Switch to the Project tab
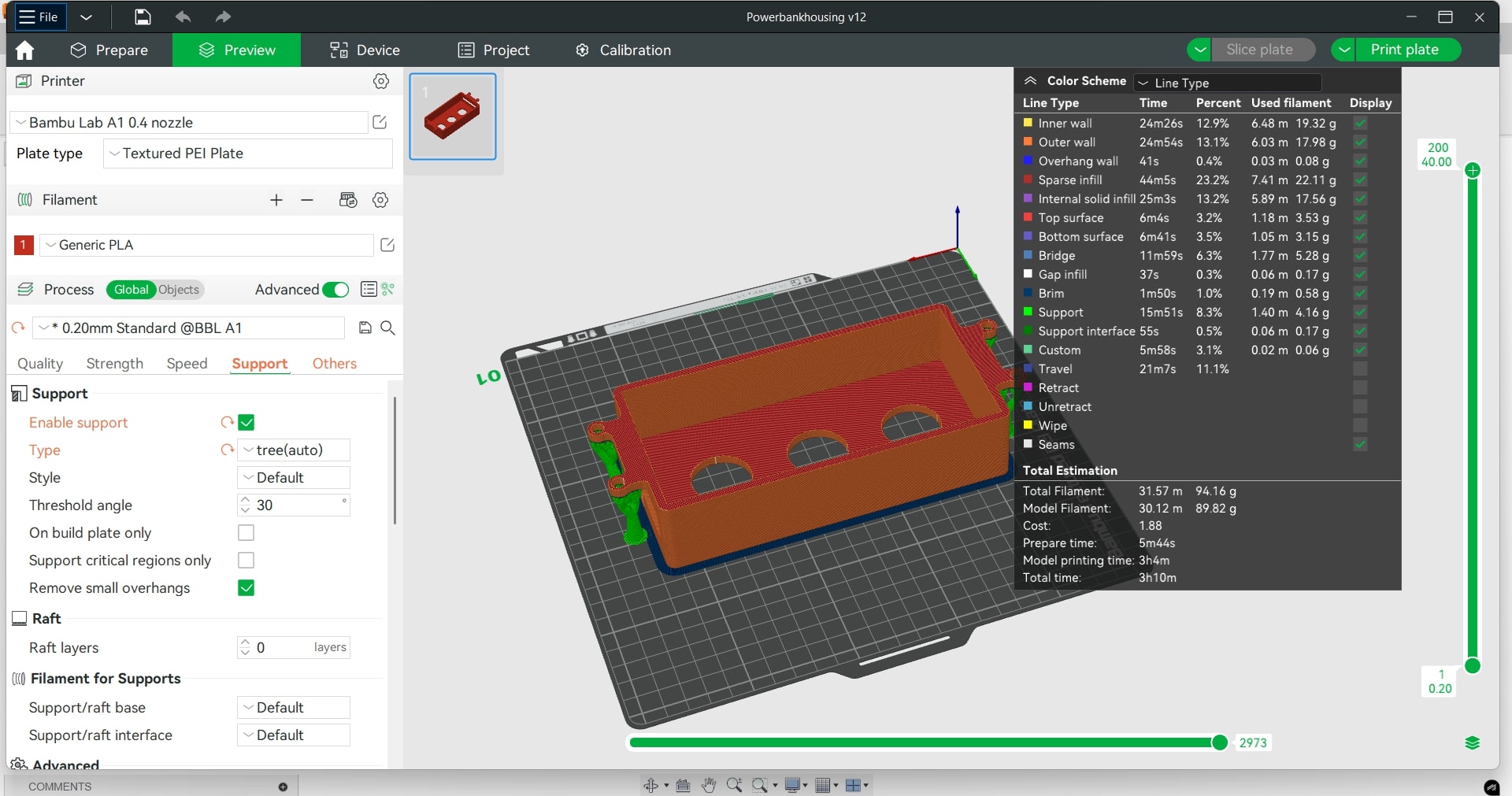This screenshot has width=1512, height=796. click(494, 50)
